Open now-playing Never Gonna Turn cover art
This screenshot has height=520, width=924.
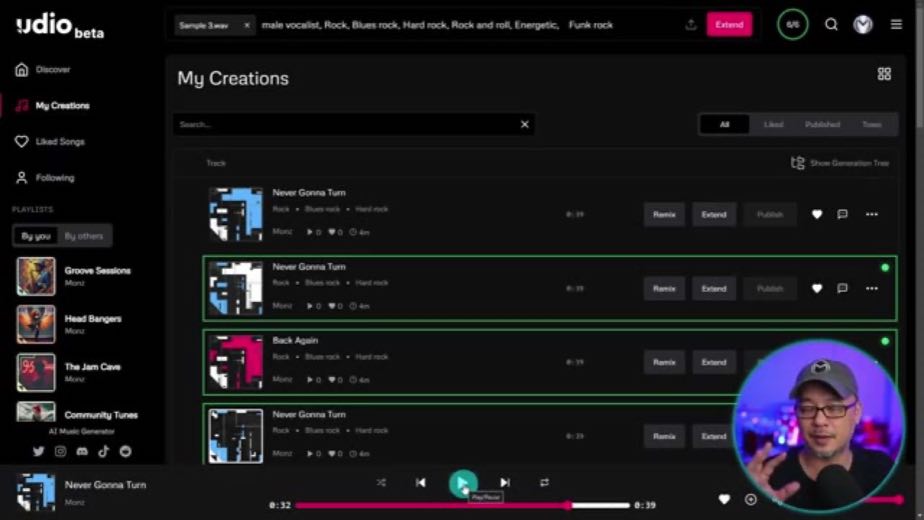pos(36,492)
